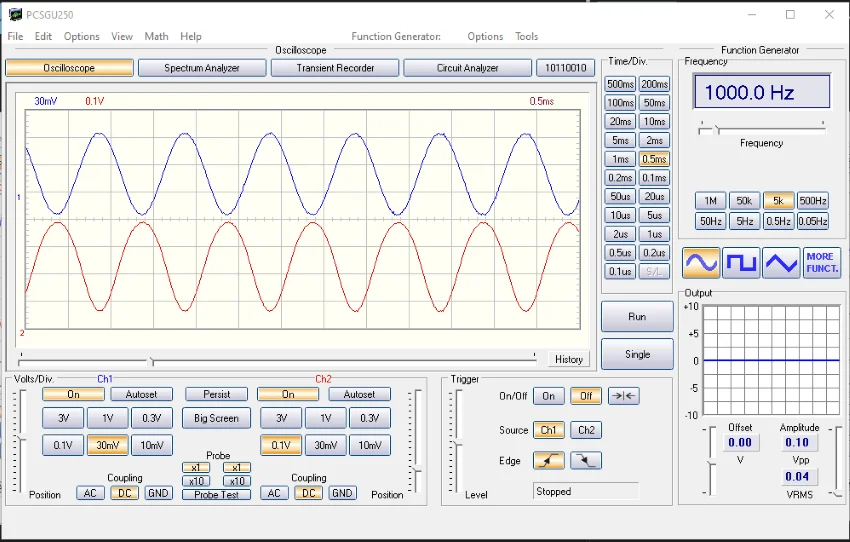The height and width of the screenshot is (542, 850).
Task: Turn trigger On
Action: click(x=548, y=396)
